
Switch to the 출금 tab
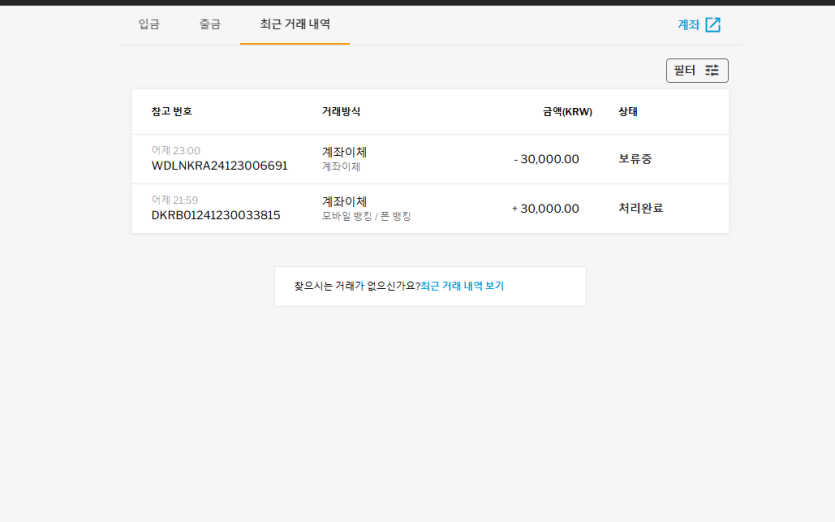(210, 24)
